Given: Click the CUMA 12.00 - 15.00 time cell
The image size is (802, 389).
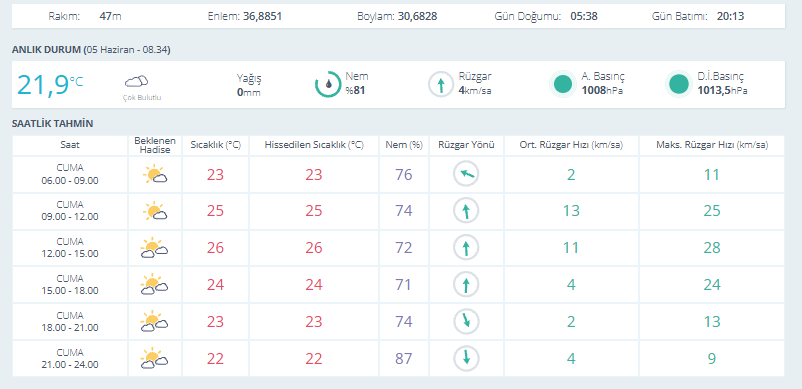Looking at the screenshot, I should (70, 248).
